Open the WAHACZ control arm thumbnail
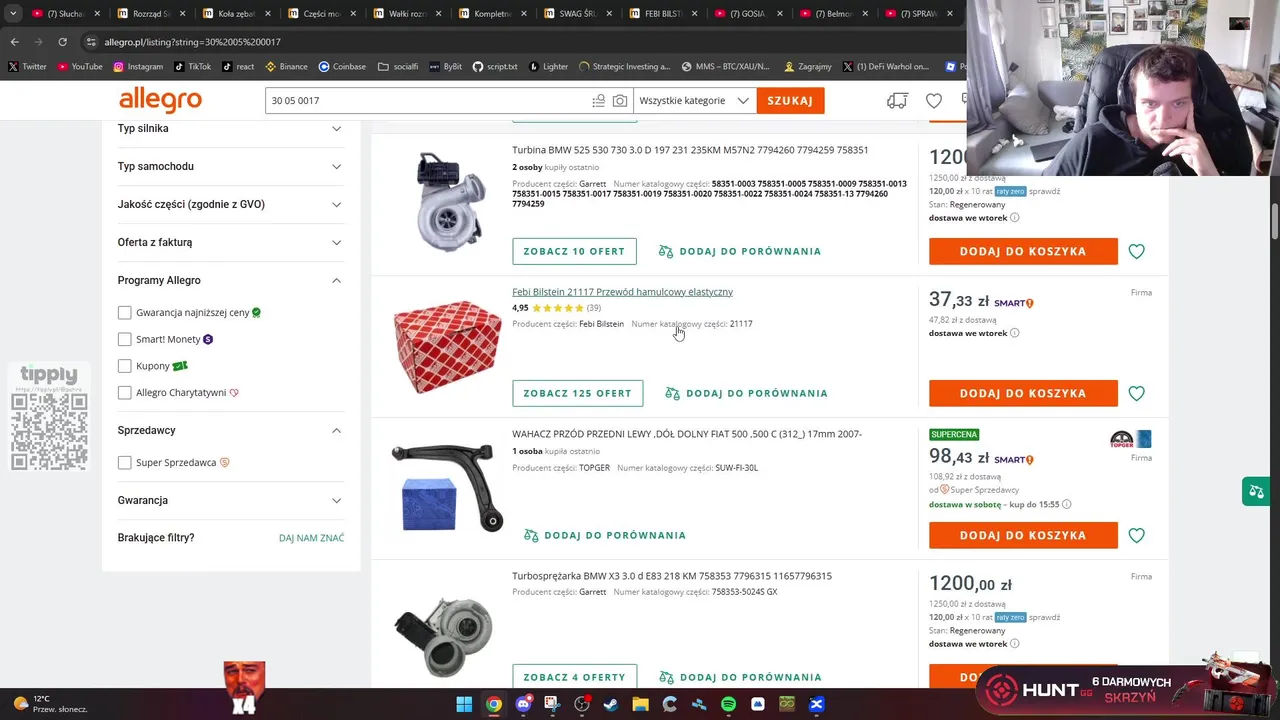This screenshot has width=1280, height=720. [x=447, y=488]
